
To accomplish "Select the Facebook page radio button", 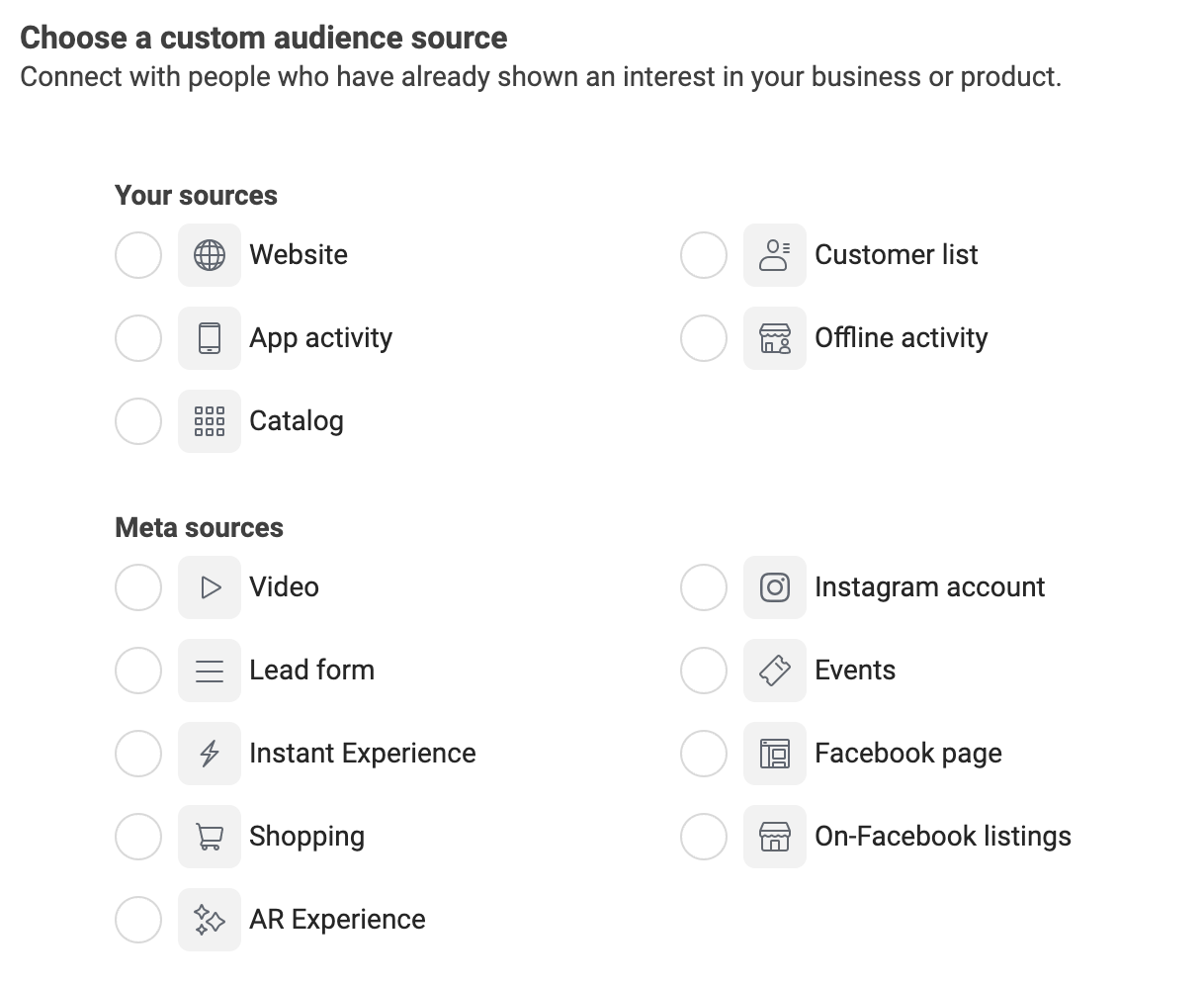I will (704, 754).
